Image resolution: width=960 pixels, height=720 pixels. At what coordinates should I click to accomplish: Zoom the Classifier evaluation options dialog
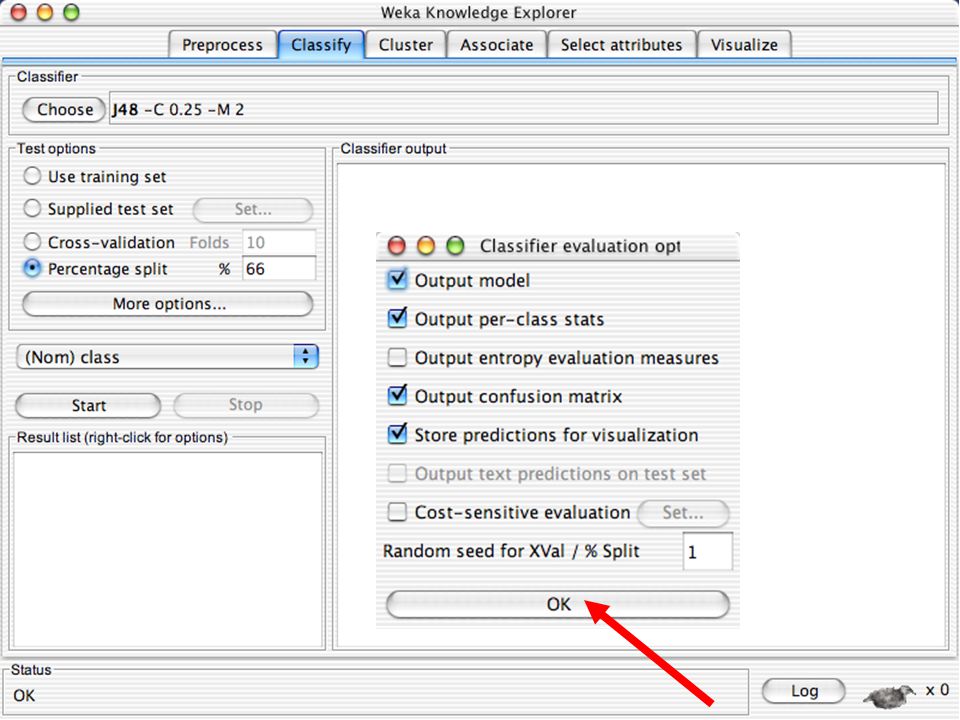pos(455,246)
